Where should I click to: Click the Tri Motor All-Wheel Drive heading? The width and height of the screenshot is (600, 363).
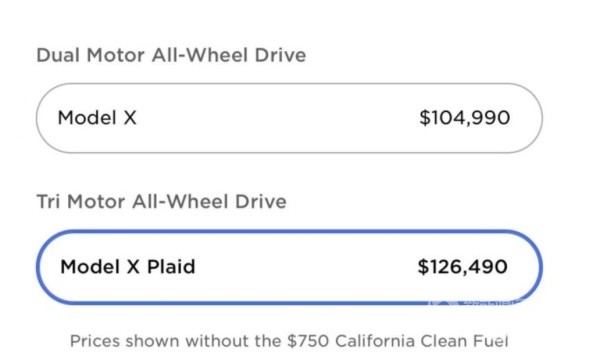point(161,202)
